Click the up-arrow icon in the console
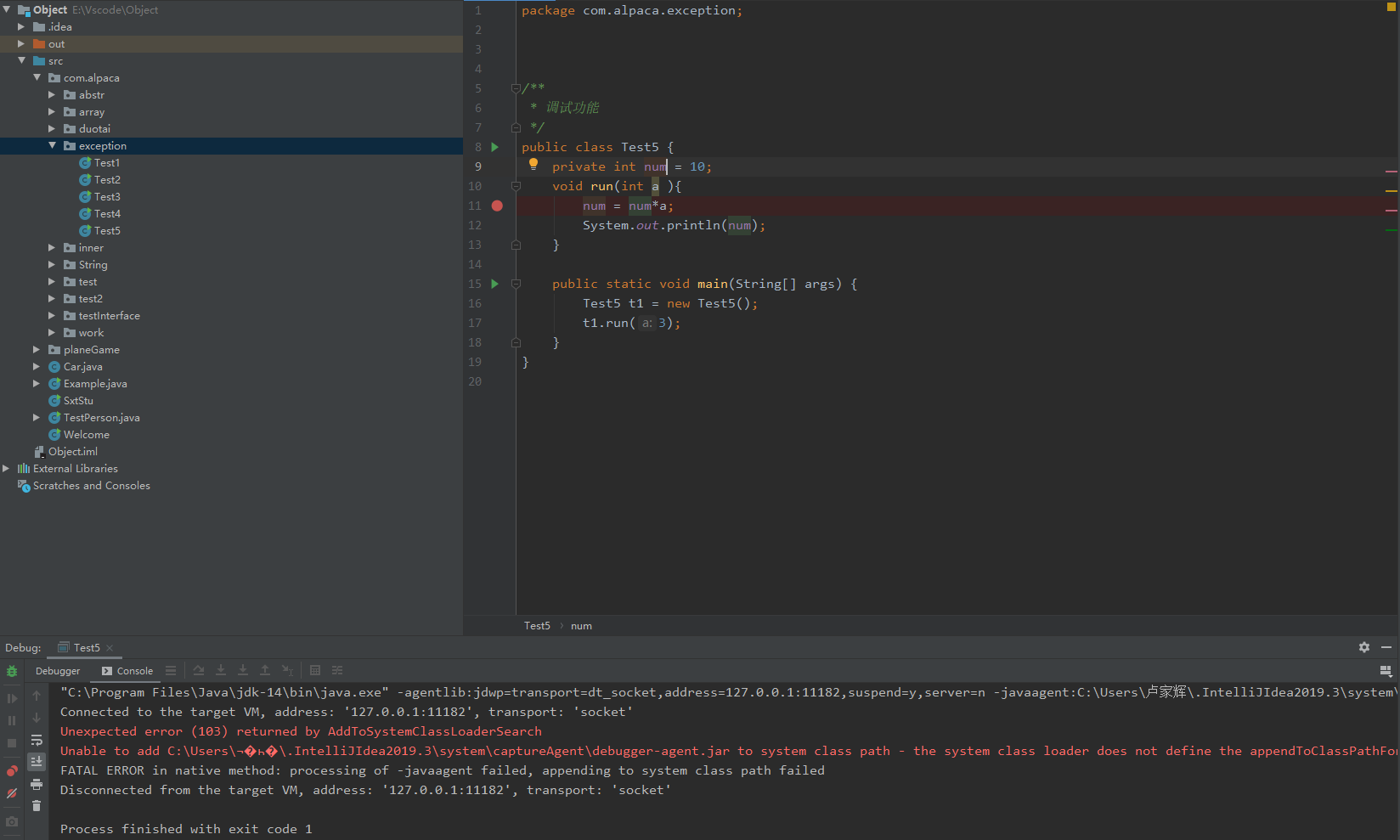This screenshot has height=840, width=1400. coord(37,696)
